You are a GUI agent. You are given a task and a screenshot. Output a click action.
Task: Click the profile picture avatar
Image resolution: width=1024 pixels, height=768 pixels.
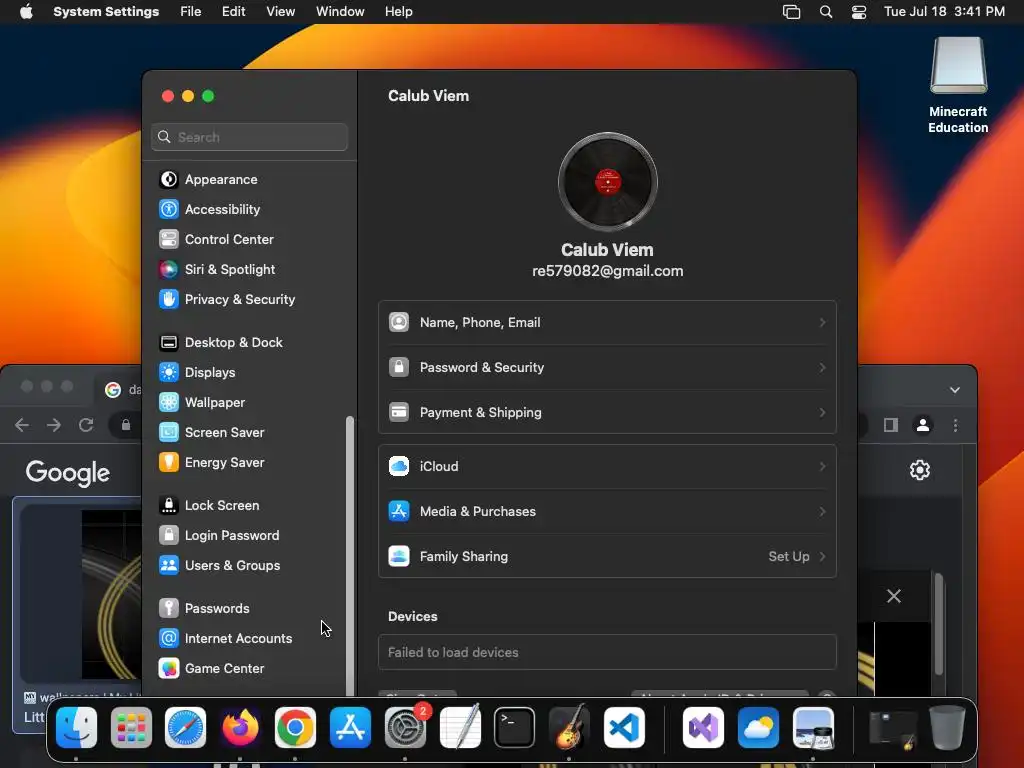(x=608, y=182)
